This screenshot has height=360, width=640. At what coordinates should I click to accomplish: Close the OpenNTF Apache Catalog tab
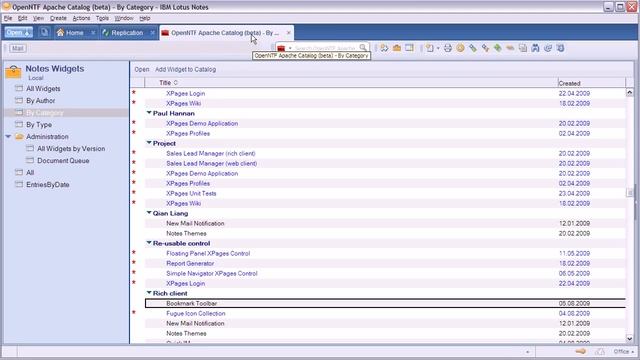tap(289, 33)
